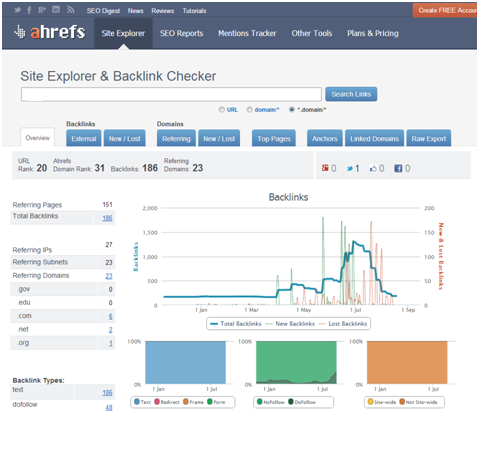The height and width of the screenshot is (463, 479).
Task: Click the thumbs-up likes count icon
Action: pos(373,169)
